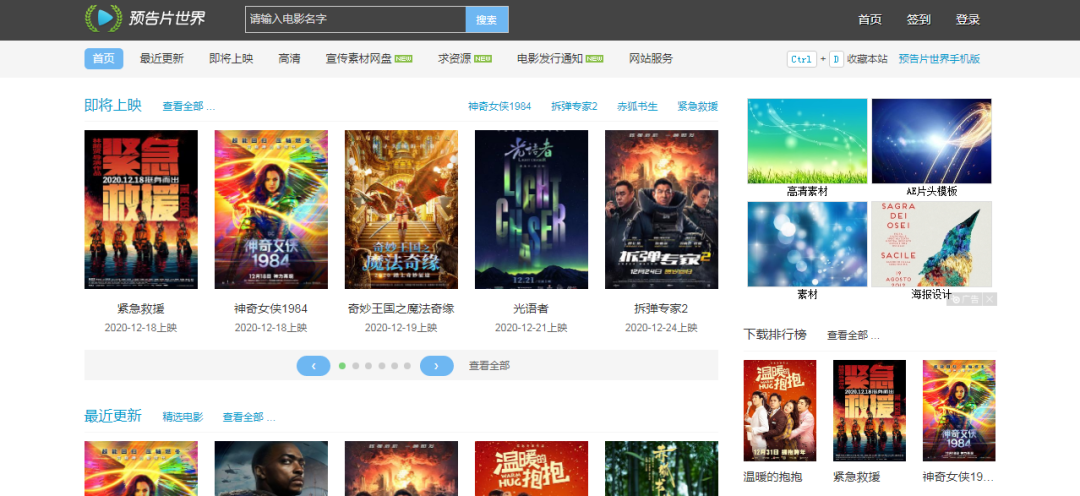Screen dimensions: 1080x496
Task: Open 首页 link in top header
Action: pos(869,20)
